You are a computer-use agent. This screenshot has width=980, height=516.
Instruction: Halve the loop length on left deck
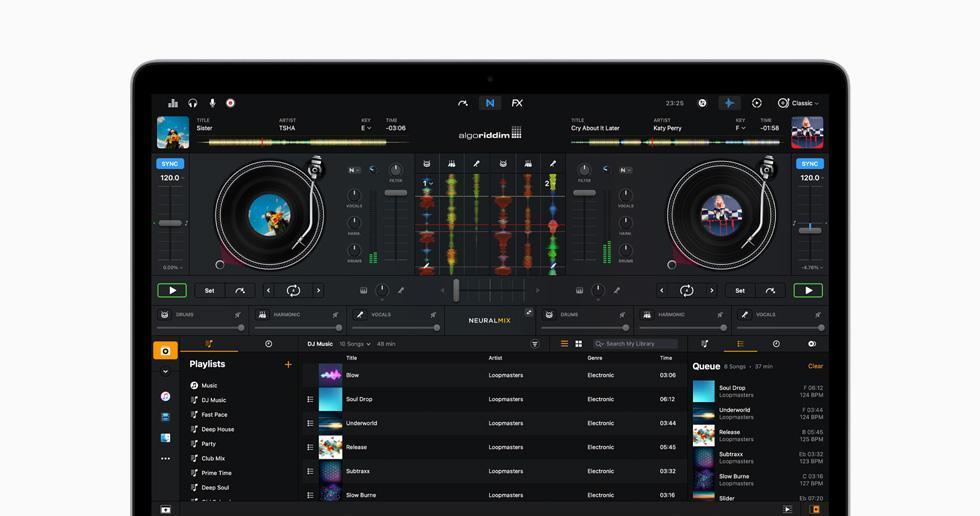click(269, 290)
